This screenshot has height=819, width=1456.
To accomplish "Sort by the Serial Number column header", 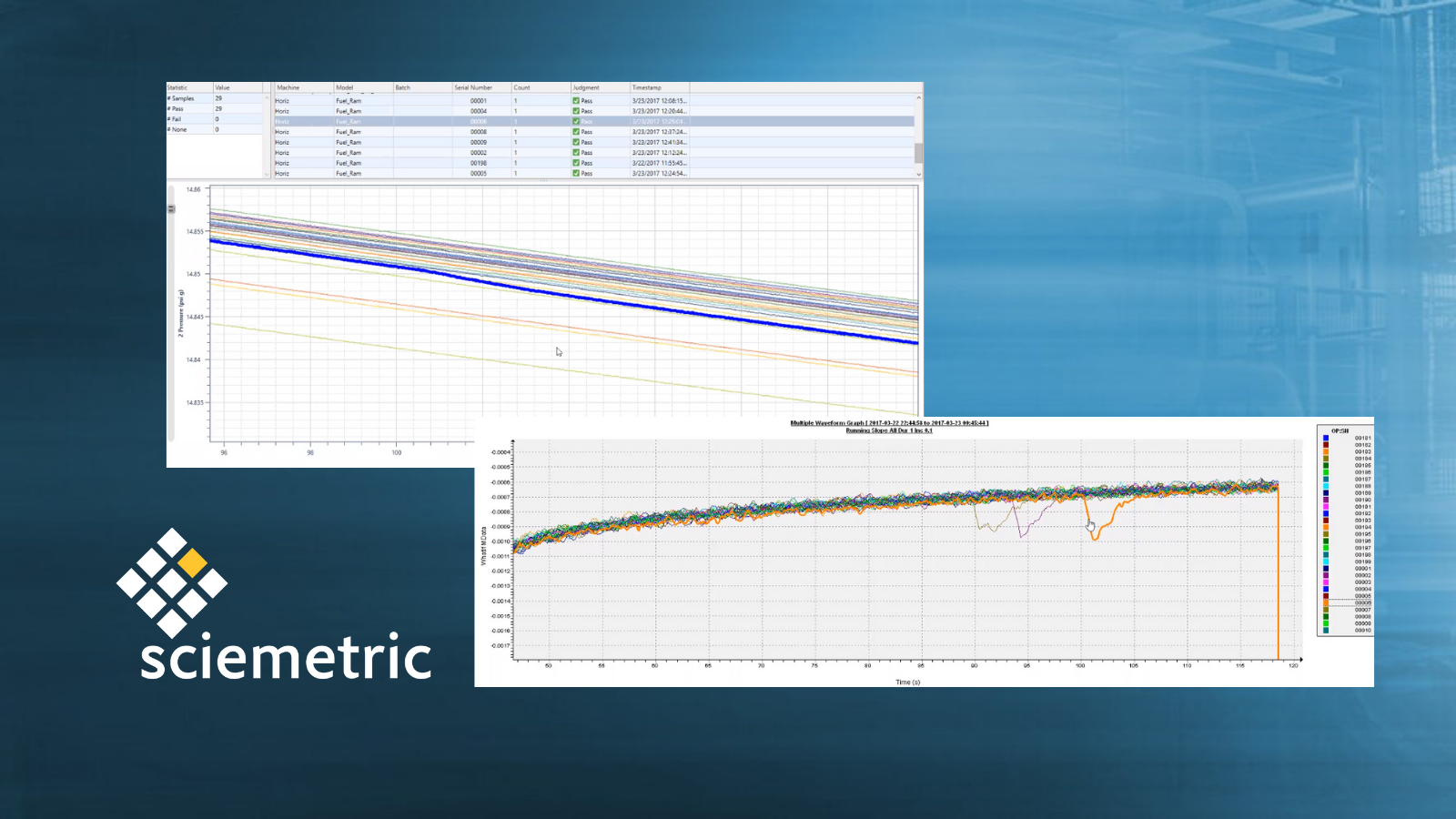I will tap(473, 88).
